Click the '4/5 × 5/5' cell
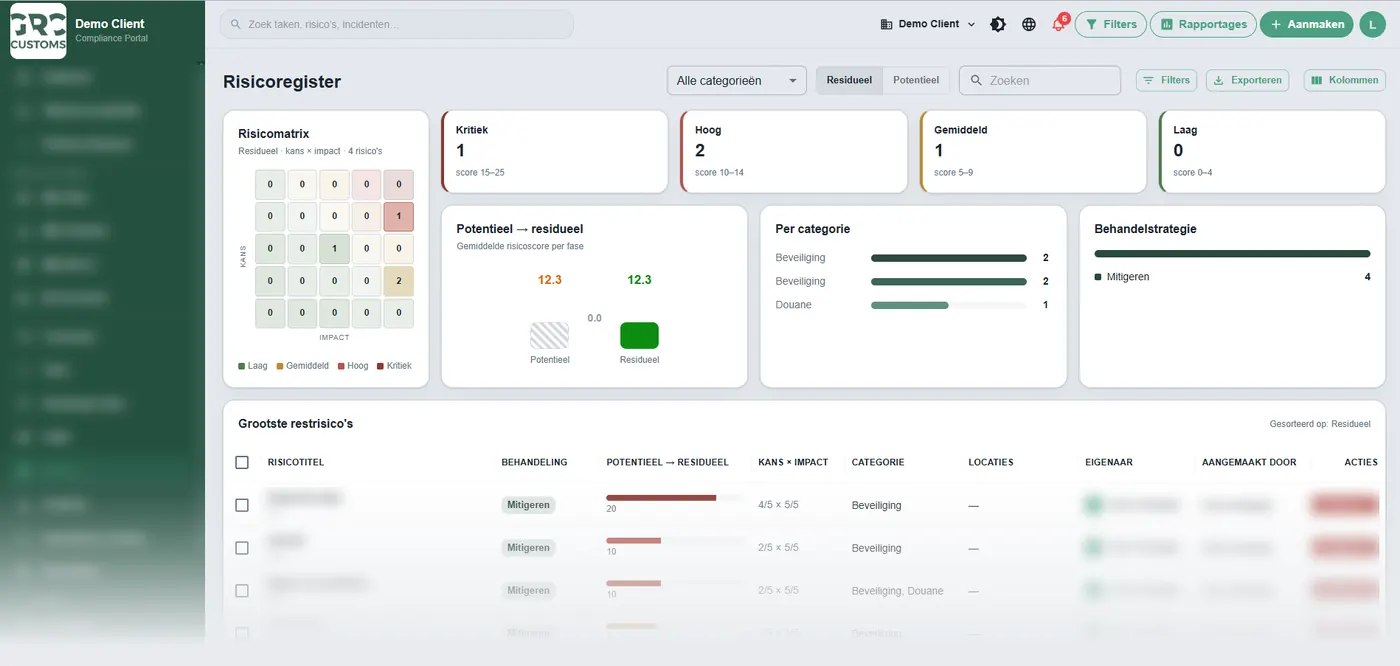The width and height of the screenshot is (1400, 666). pos(778,505)
